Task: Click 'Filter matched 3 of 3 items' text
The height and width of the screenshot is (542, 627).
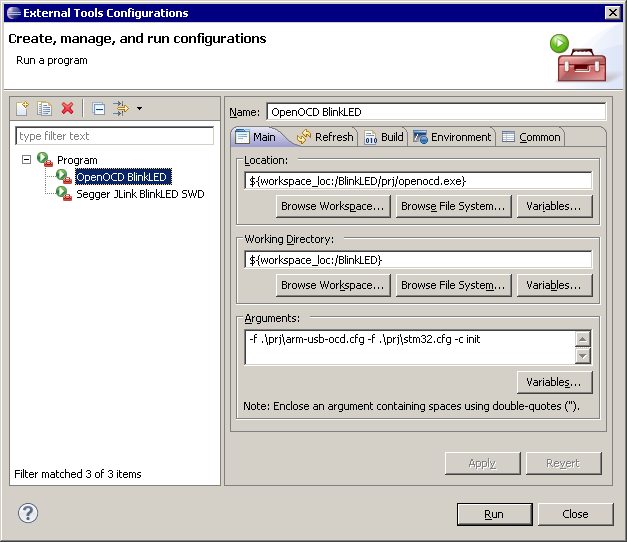Action: pos(78,474)
